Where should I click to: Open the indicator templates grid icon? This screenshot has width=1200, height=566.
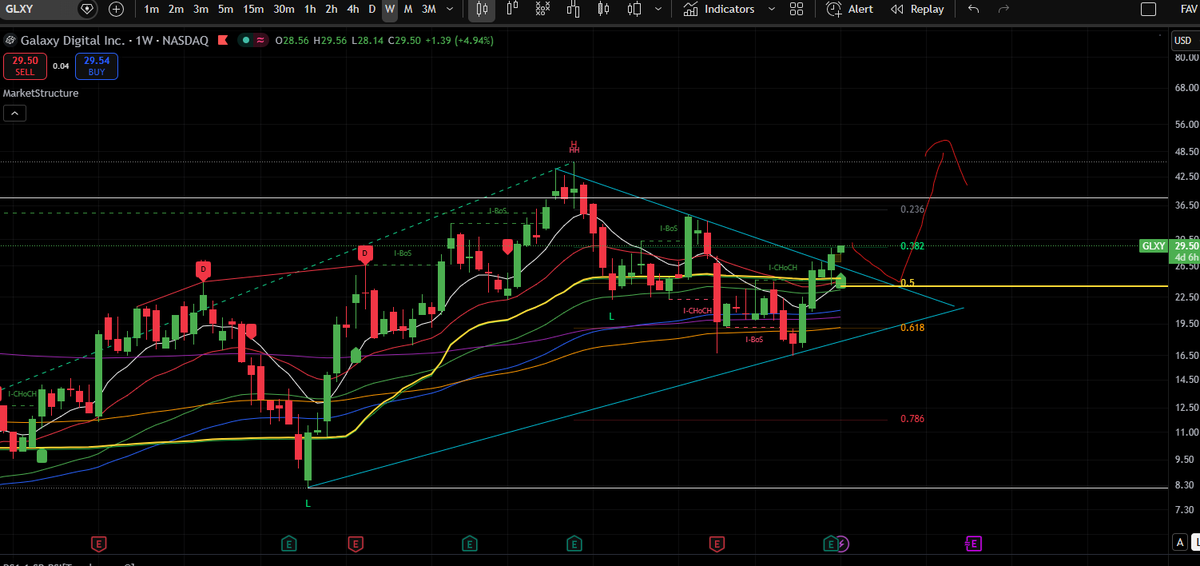click(x=796, y=9)
